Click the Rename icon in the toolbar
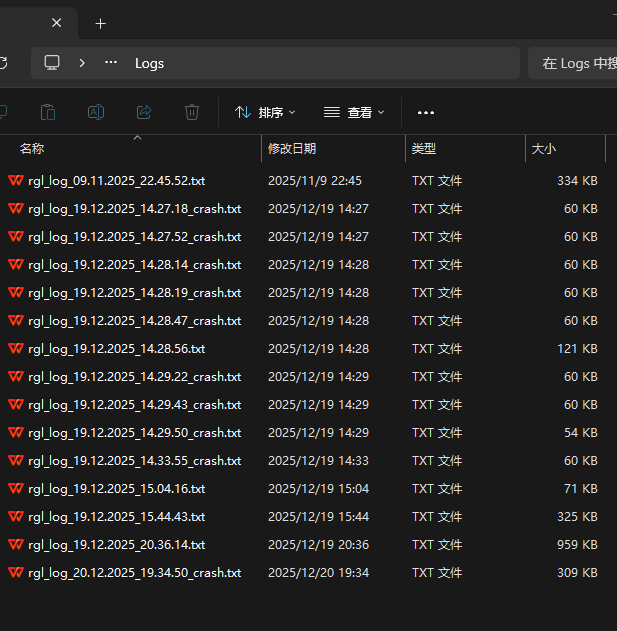The width and height of the screenshot is (617, 631). tap(96, 112)
